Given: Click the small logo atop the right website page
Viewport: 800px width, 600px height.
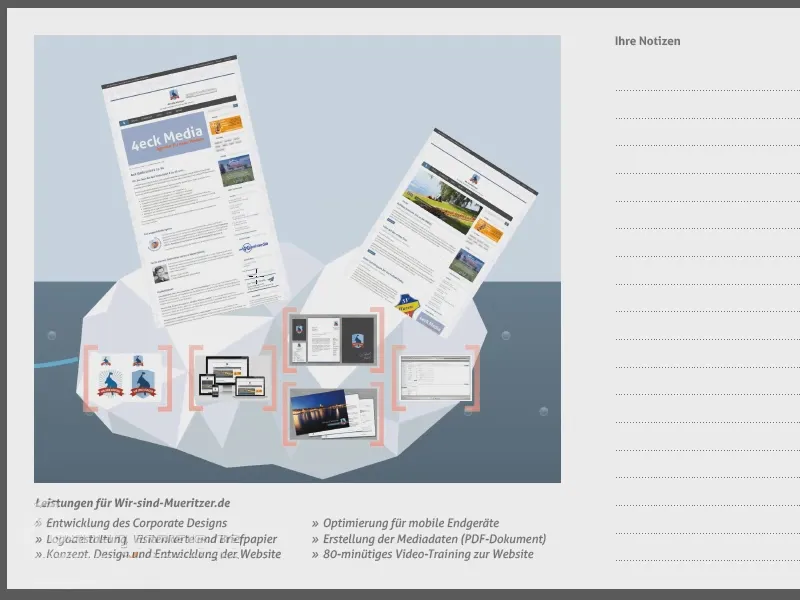Looking at the screenshot, I should click(x=473, y=177).
